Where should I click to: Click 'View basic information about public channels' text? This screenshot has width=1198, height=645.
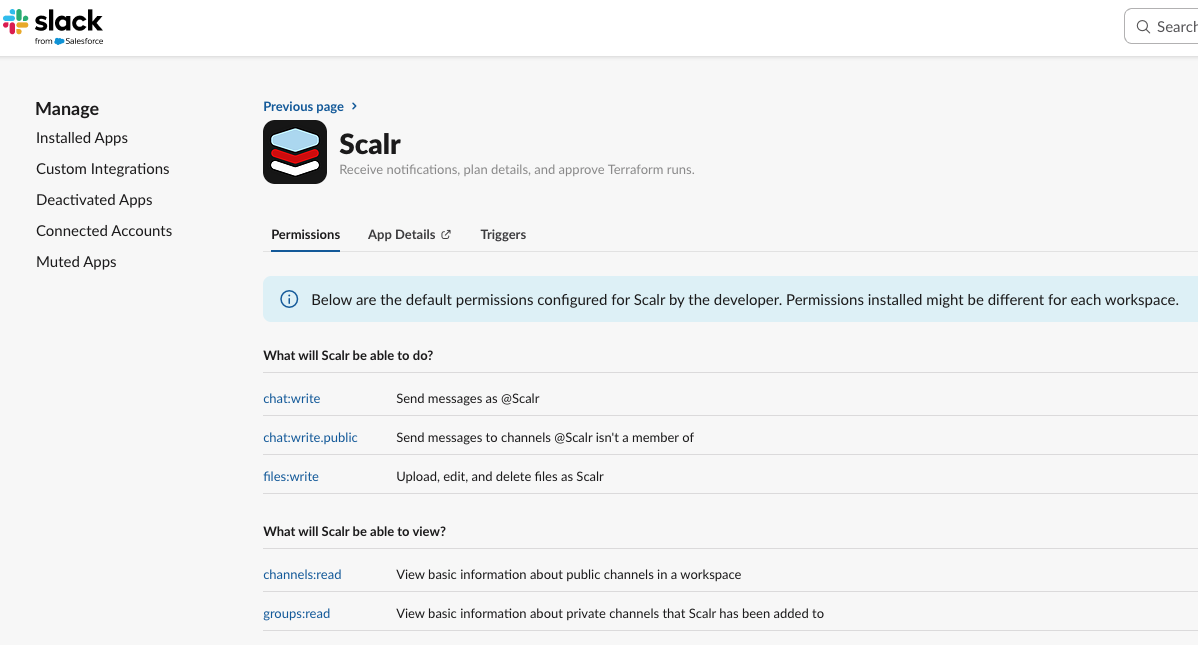(x=568, y=574)
